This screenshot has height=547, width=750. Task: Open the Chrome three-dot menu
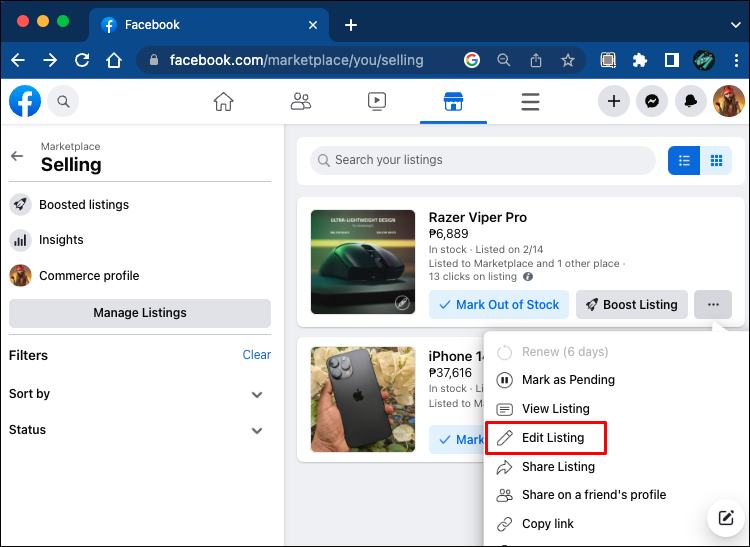pyautogui.click(x=736, y=60)
